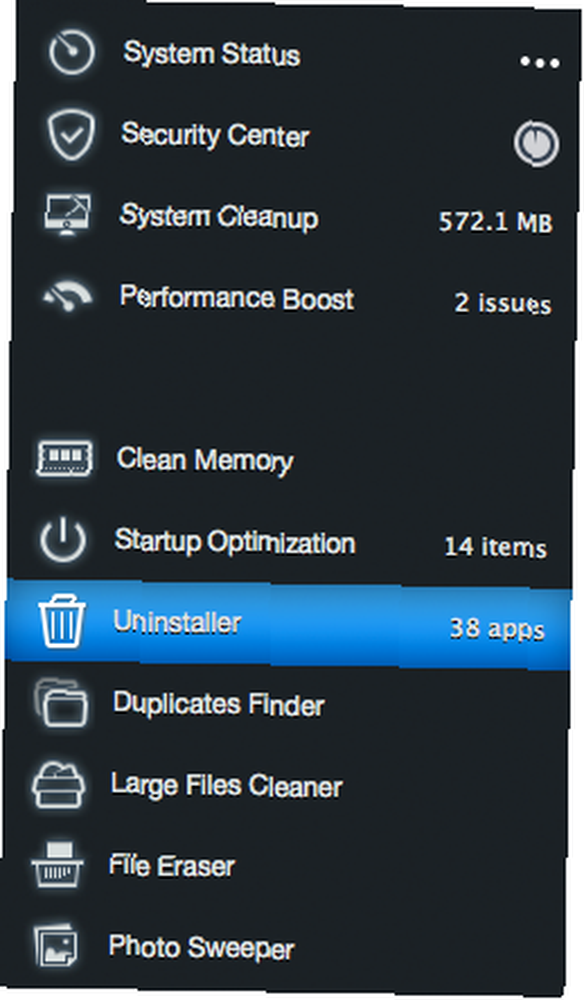Click the Security Center shield icon
The width and height of the screenshot is (584, 1000).
(x=71, y=135)
